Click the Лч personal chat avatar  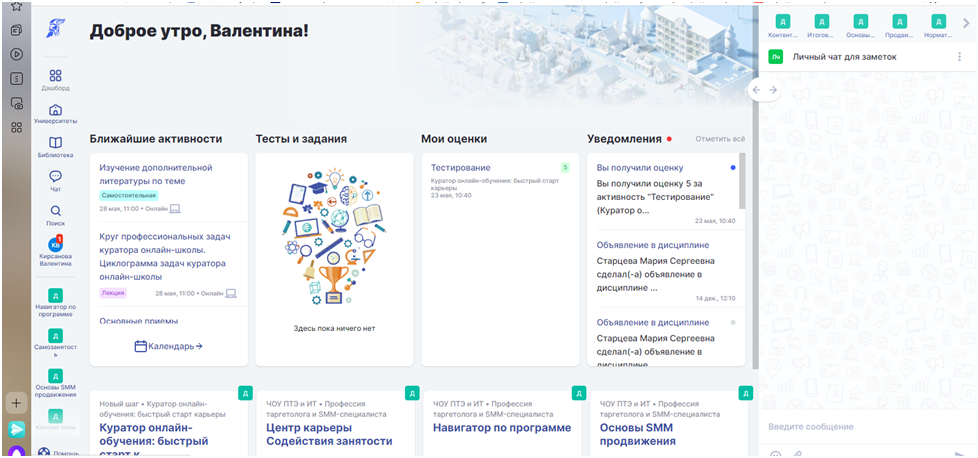(775, 57)
